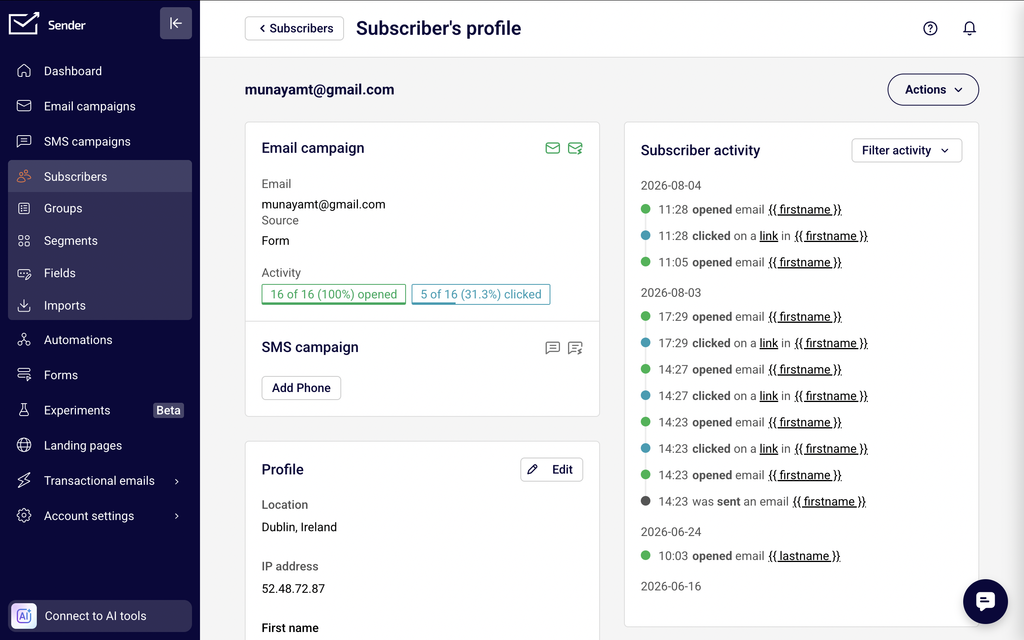
Task: Click the email envelope status icon
Action: click(552, 148)
